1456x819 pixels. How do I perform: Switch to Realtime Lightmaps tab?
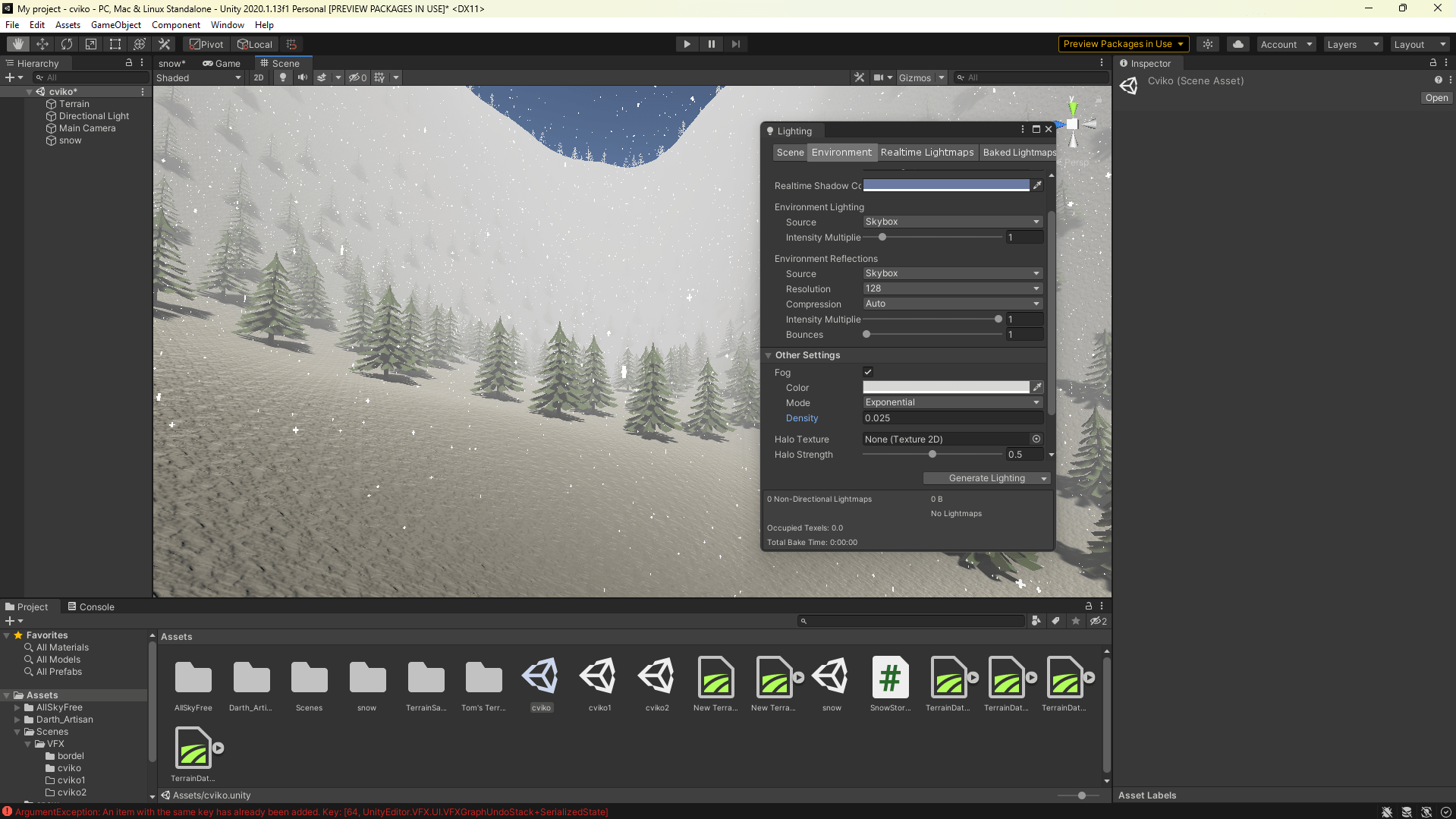click(927, 153)
